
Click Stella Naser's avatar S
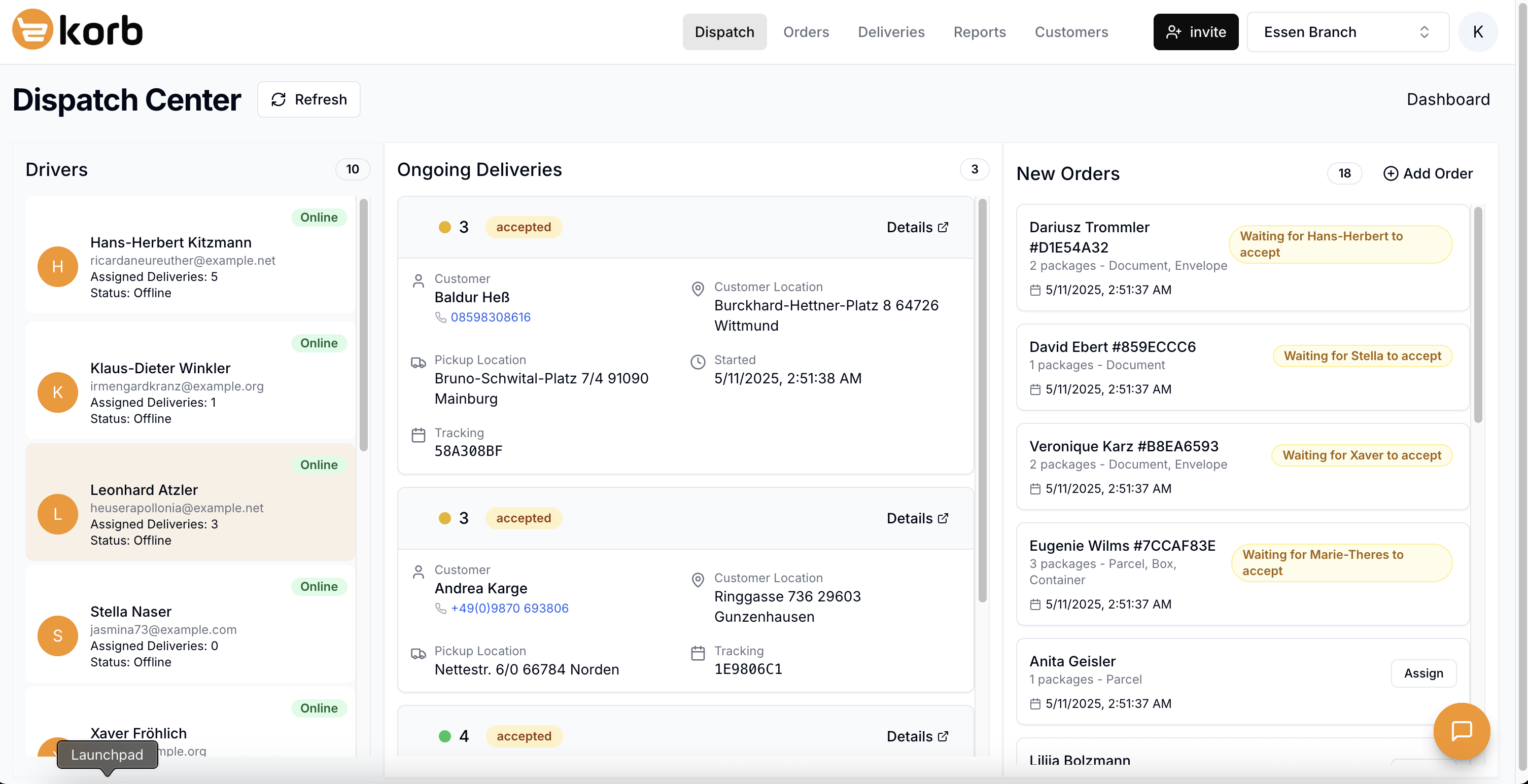click(57, 636)
